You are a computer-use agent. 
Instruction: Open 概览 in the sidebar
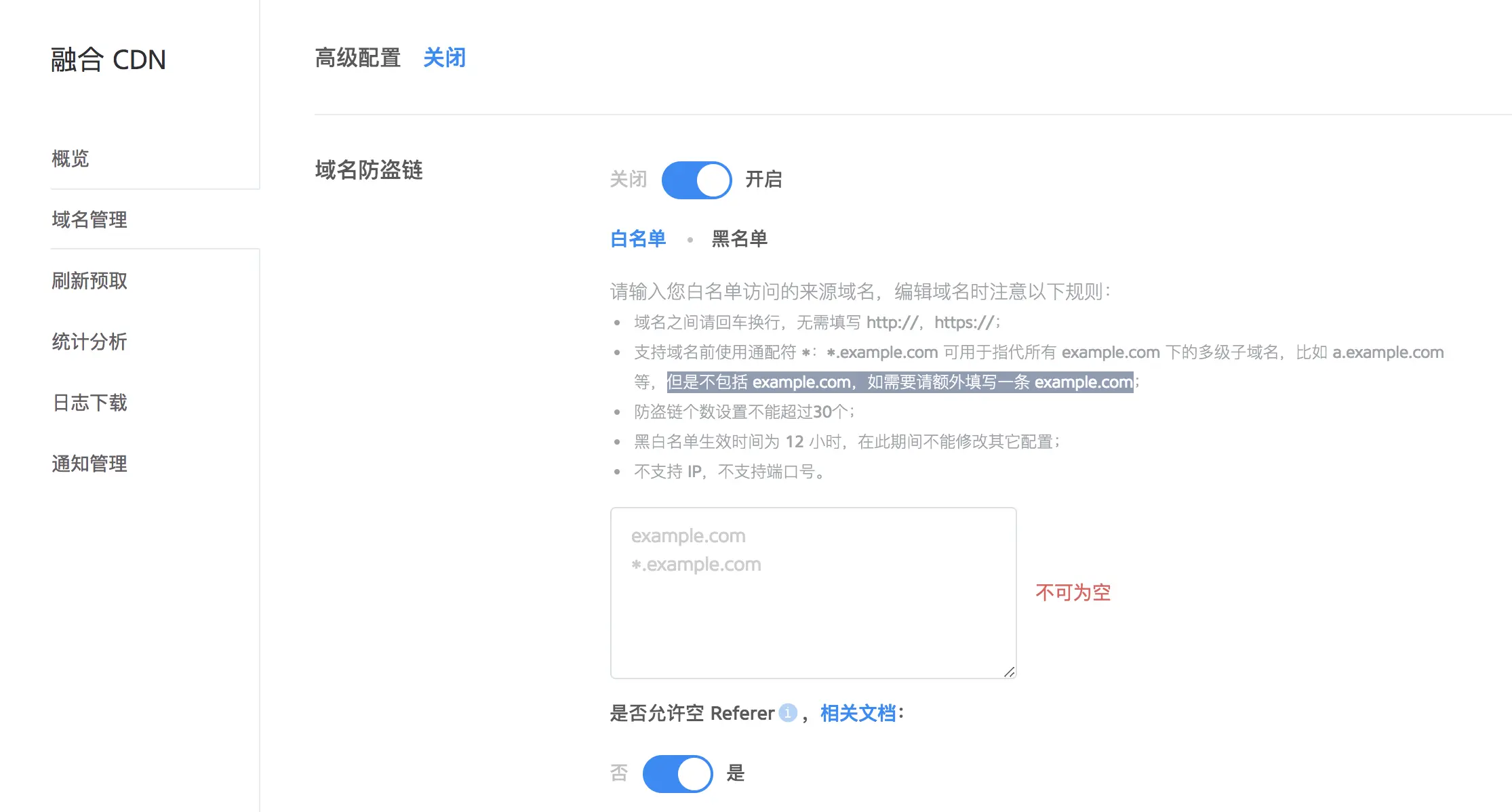coord(71,159)
